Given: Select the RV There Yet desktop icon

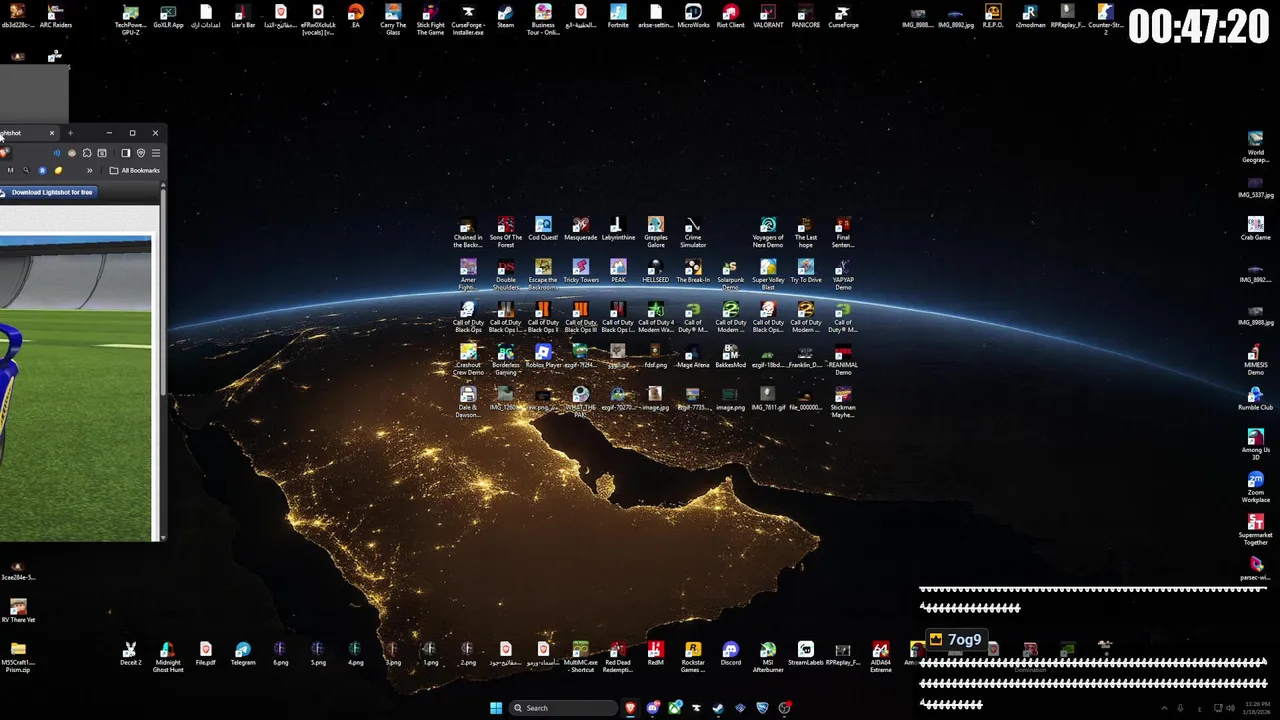Looking at the screenshot, I should (x=18, y=611).
